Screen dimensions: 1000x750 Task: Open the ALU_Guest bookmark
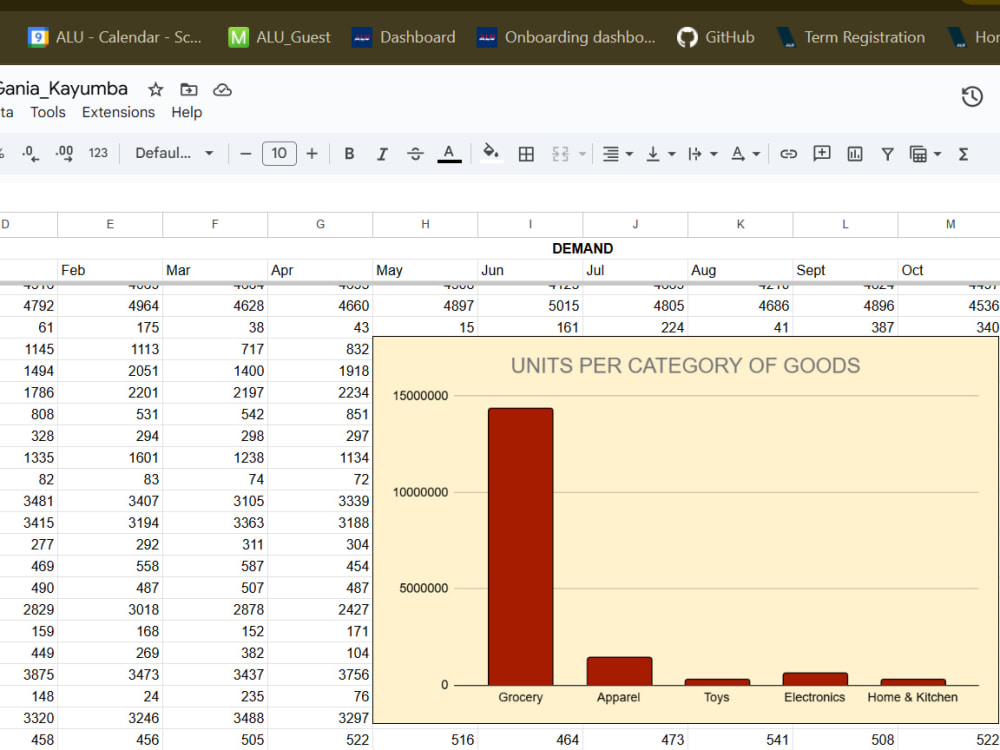[279, 37]
